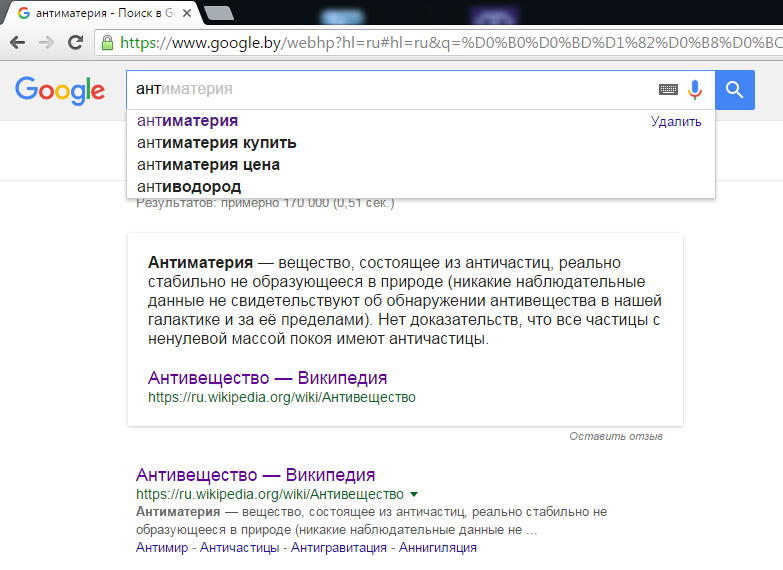Expand the green dropdown arrow beside result URL

tap(413, 495)
